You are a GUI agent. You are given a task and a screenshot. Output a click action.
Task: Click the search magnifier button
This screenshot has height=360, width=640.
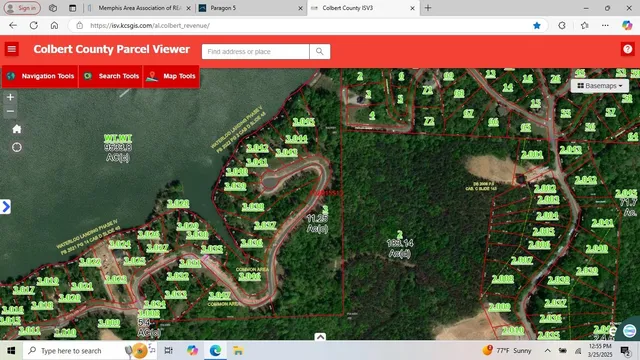(x=320, y=51)
